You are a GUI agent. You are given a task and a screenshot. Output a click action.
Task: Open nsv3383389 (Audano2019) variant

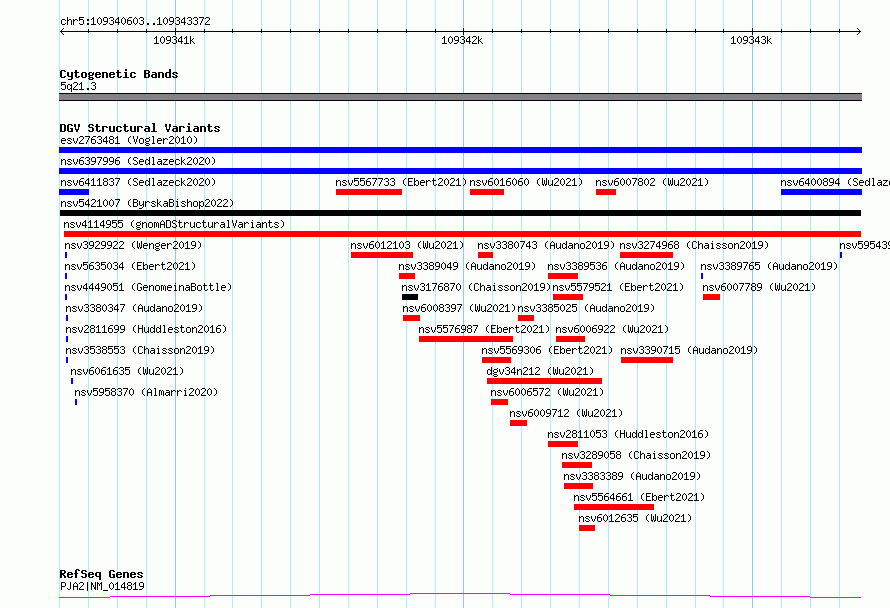(x=632, y=476)
